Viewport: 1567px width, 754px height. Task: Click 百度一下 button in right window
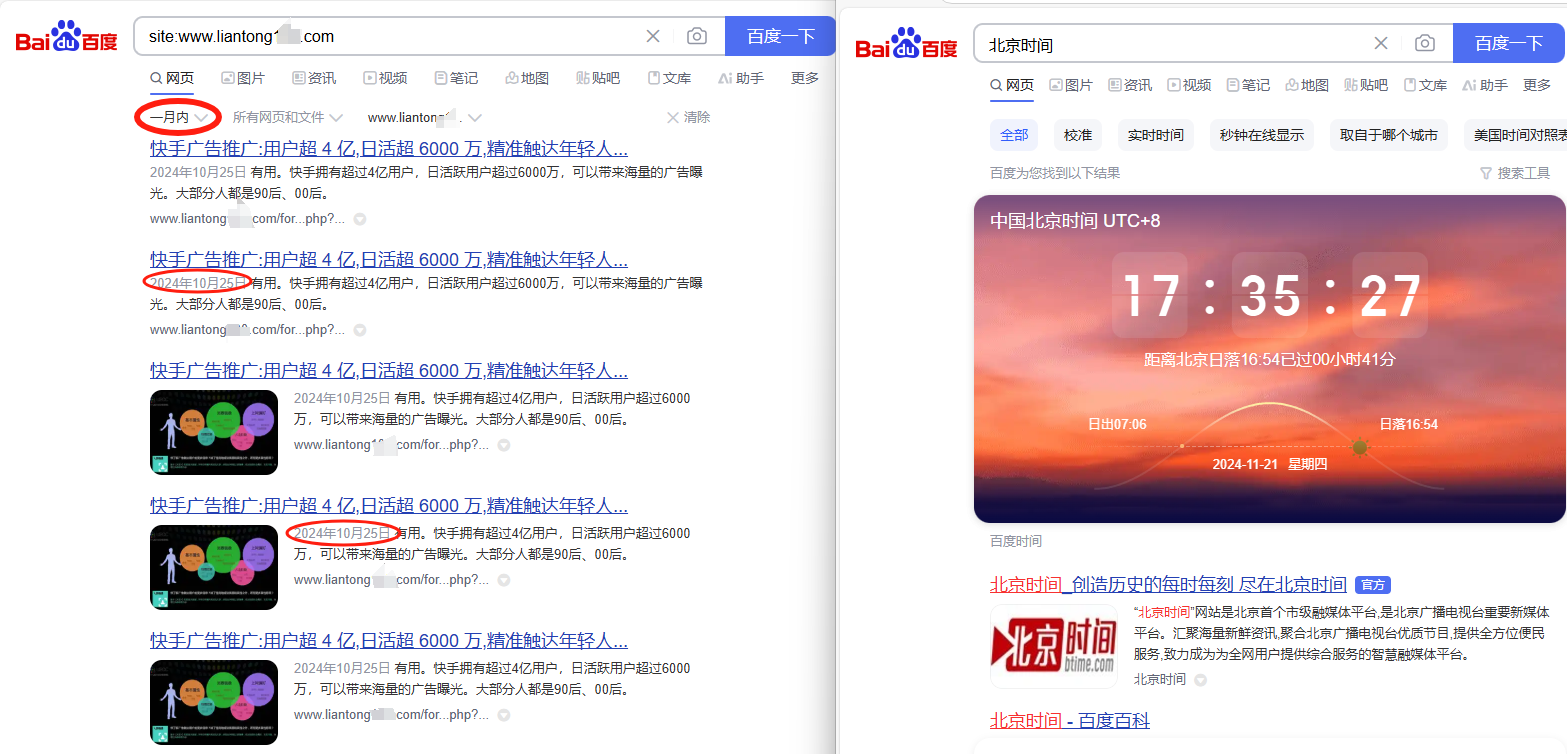[x=1508, y=43]
